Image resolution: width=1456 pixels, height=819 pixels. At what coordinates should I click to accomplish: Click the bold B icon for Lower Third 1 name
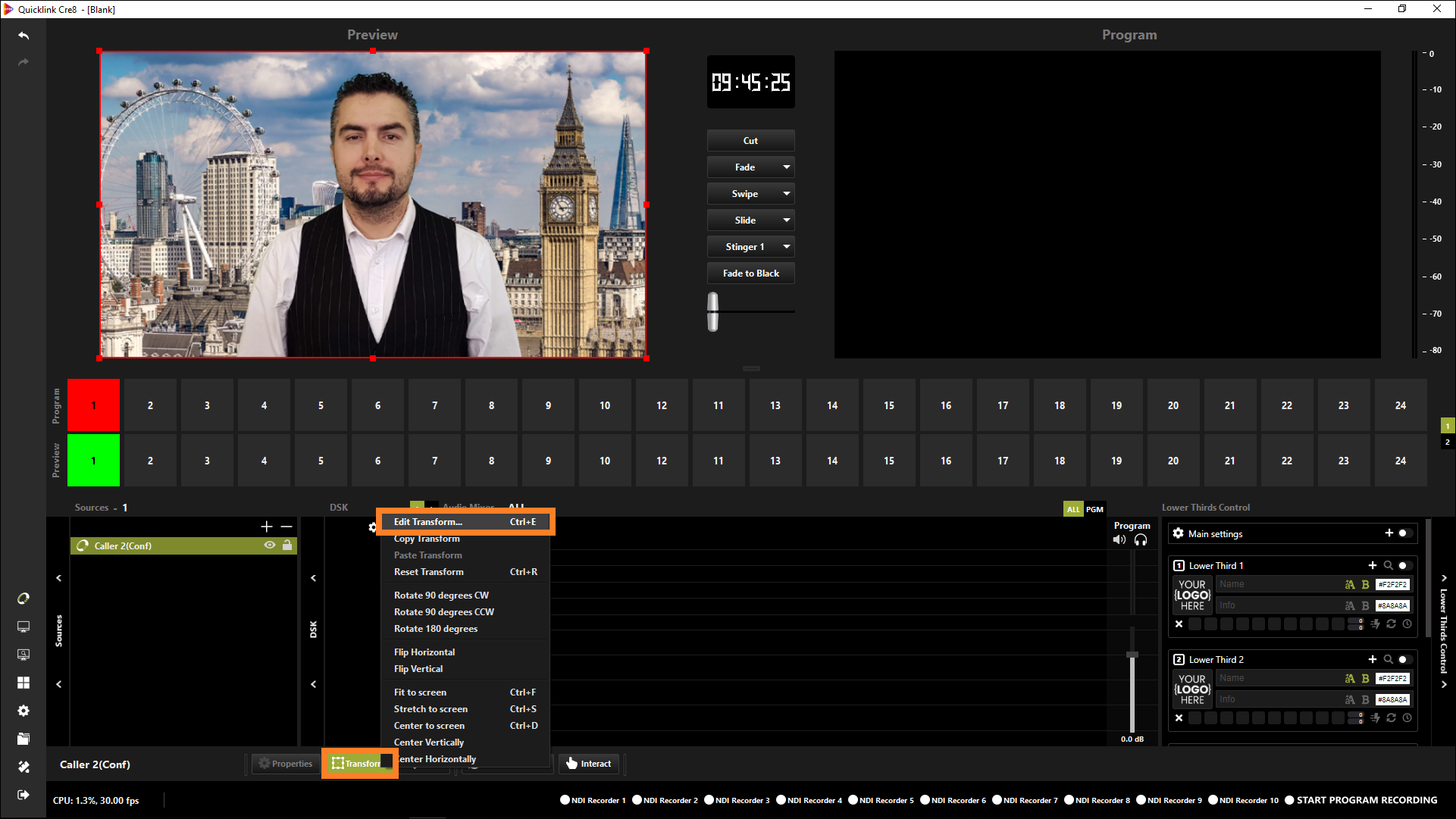click(1365, 585)
